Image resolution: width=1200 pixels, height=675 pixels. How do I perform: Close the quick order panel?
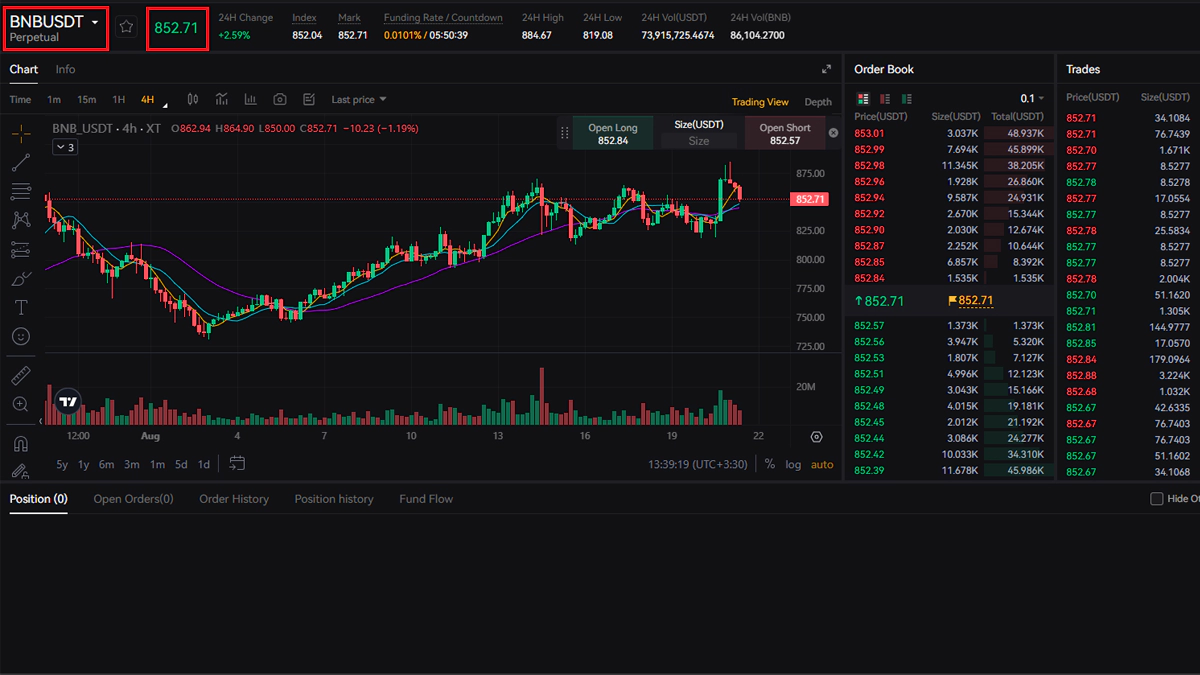pos(834,133)
